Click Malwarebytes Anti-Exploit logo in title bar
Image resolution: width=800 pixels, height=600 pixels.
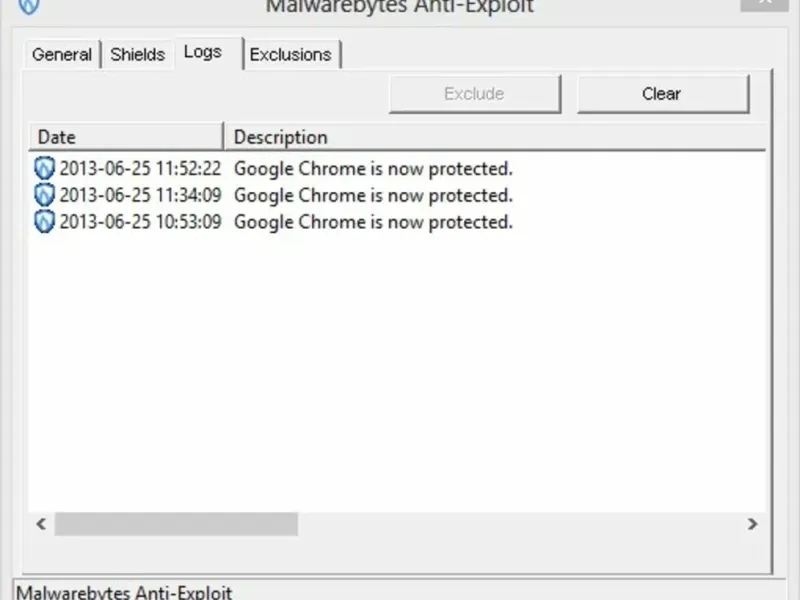click(29, 6)
